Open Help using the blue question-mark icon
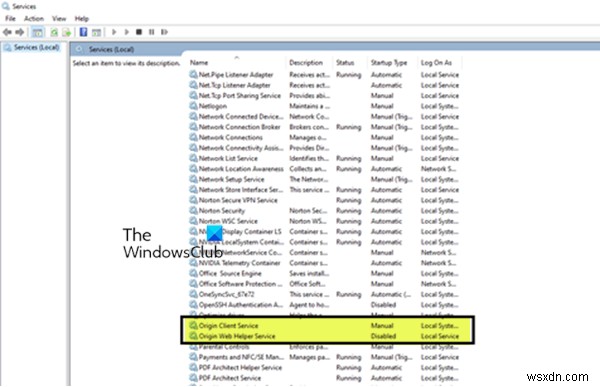This screenshot has width=600, height=387. [x=83, y=32]
